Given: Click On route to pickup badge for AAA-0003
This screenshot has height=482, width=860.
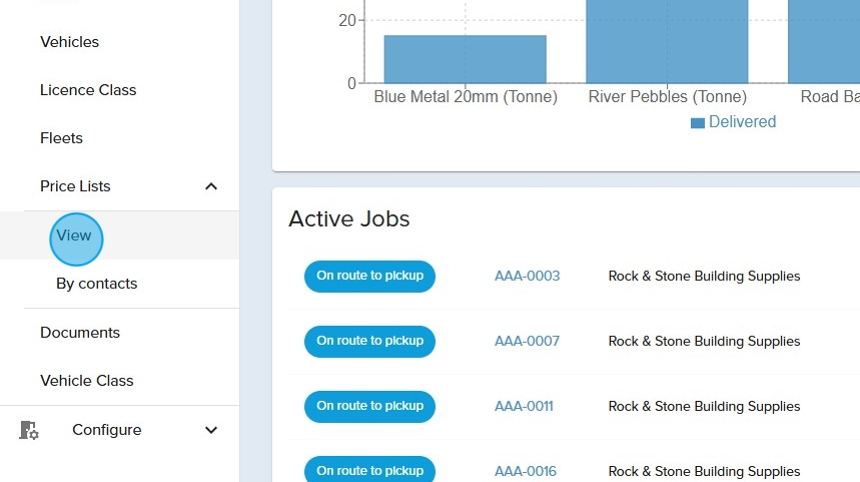Looking at the screenshot, I should click(x=370, y=276).
